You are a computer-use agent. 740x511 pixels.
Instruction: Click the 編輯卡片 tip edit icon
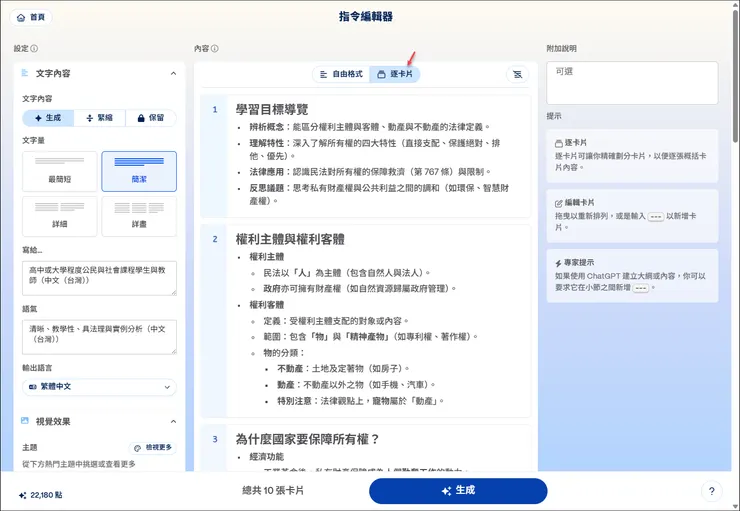559,203
